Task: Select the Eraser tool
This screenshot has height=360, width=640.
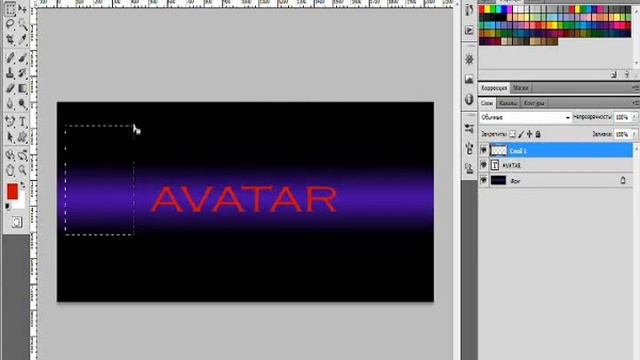Action: click(x=10, y=88)
